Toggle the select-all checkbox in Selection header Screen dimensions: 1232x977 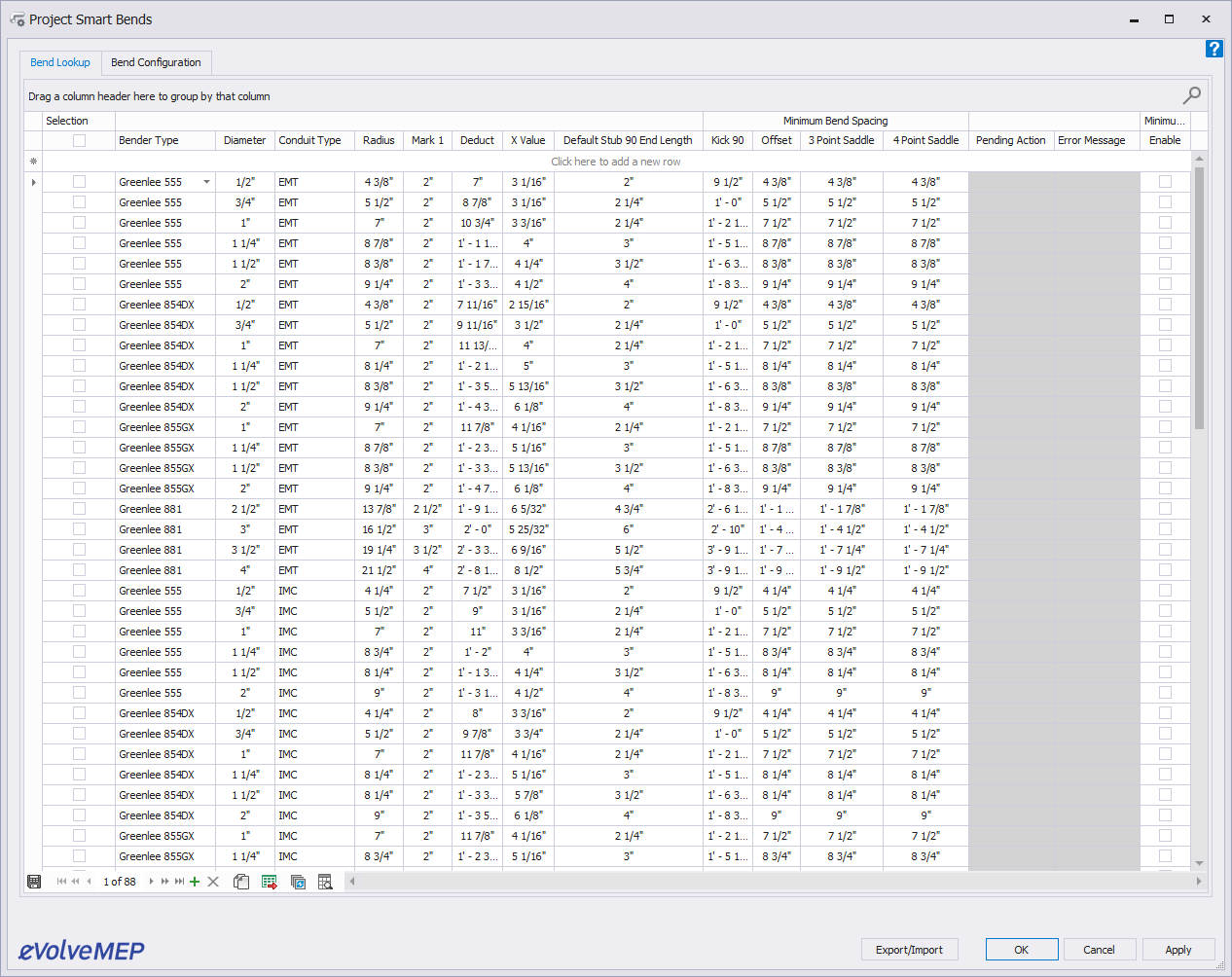(79, 140)
